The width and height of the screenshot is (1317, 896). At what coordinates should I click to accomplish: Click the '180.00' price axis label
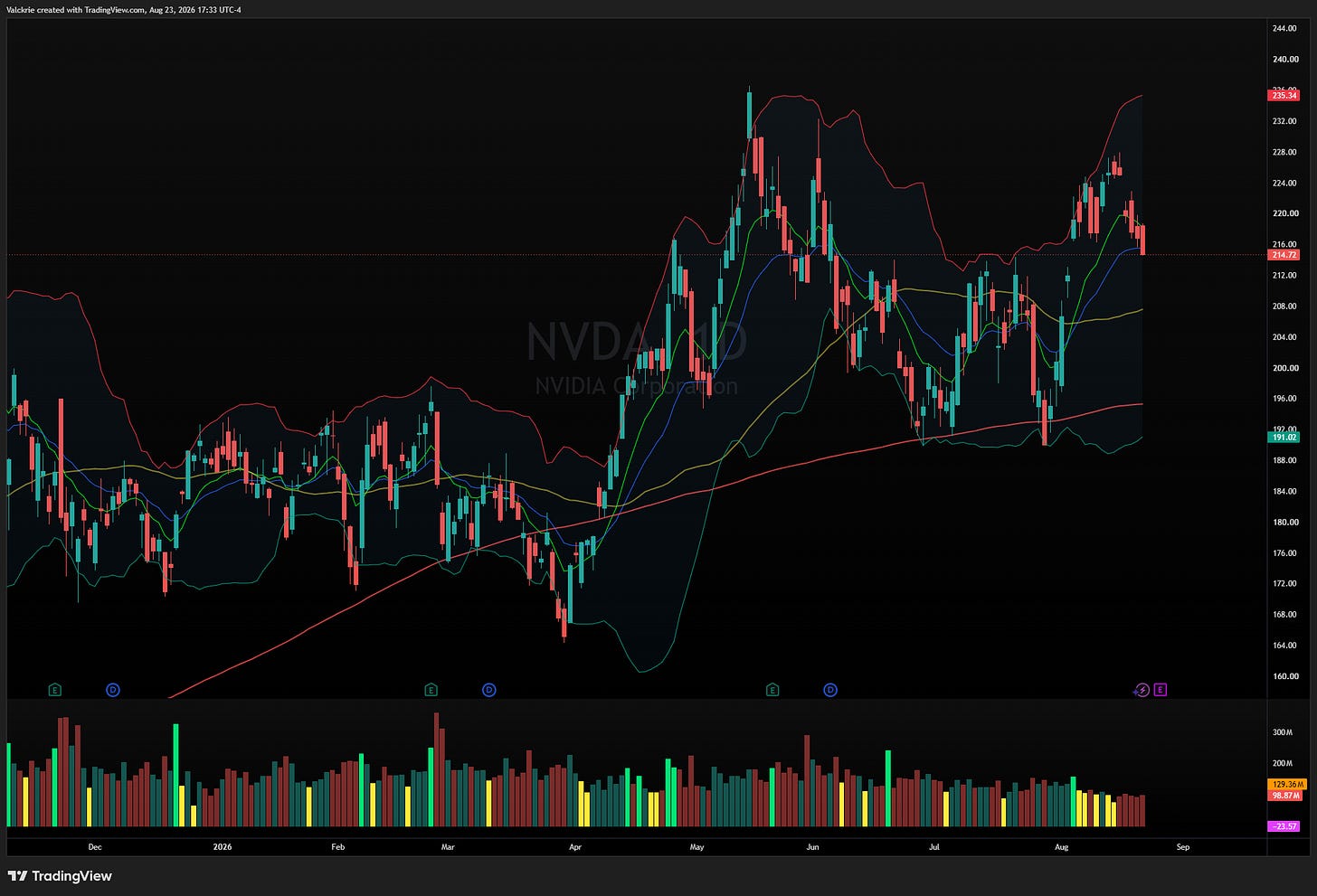pyautogui.click(x=1285, y=522)
